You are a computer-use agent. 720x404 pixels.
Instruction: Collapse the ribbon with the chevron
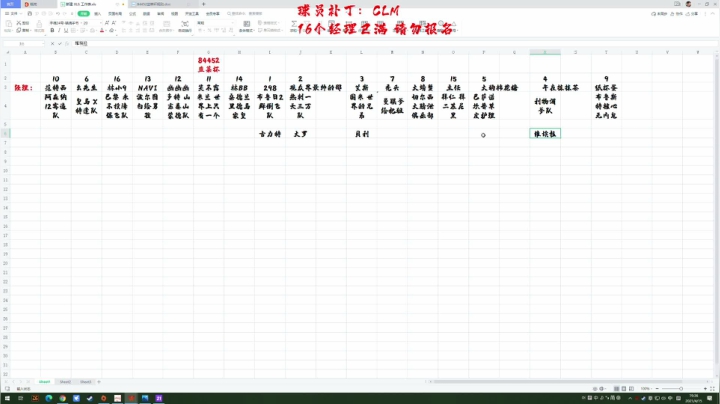pyautogui.click(x=713, y=14)
